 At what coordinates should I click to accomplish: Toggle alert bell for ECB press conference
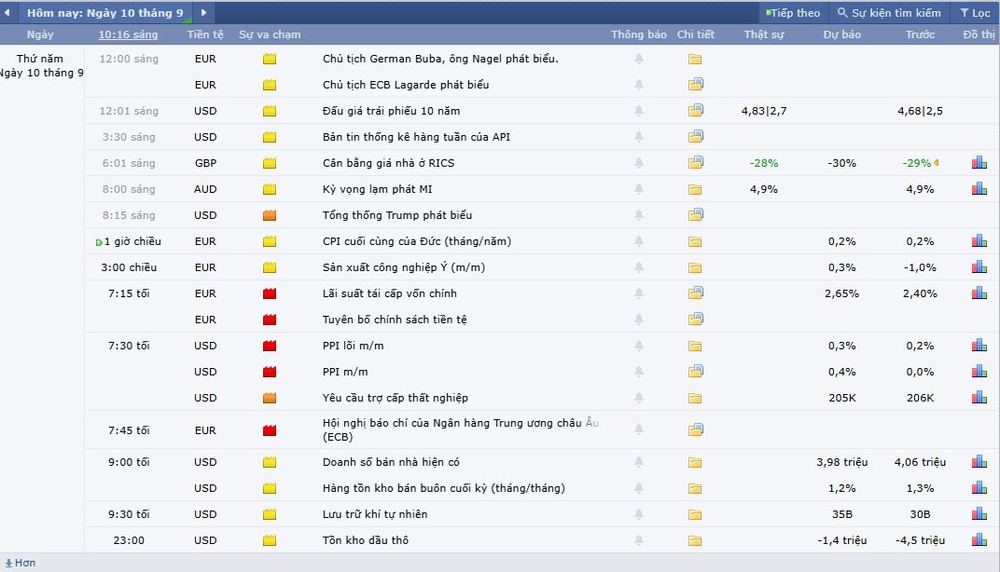(x=638, y=429)
